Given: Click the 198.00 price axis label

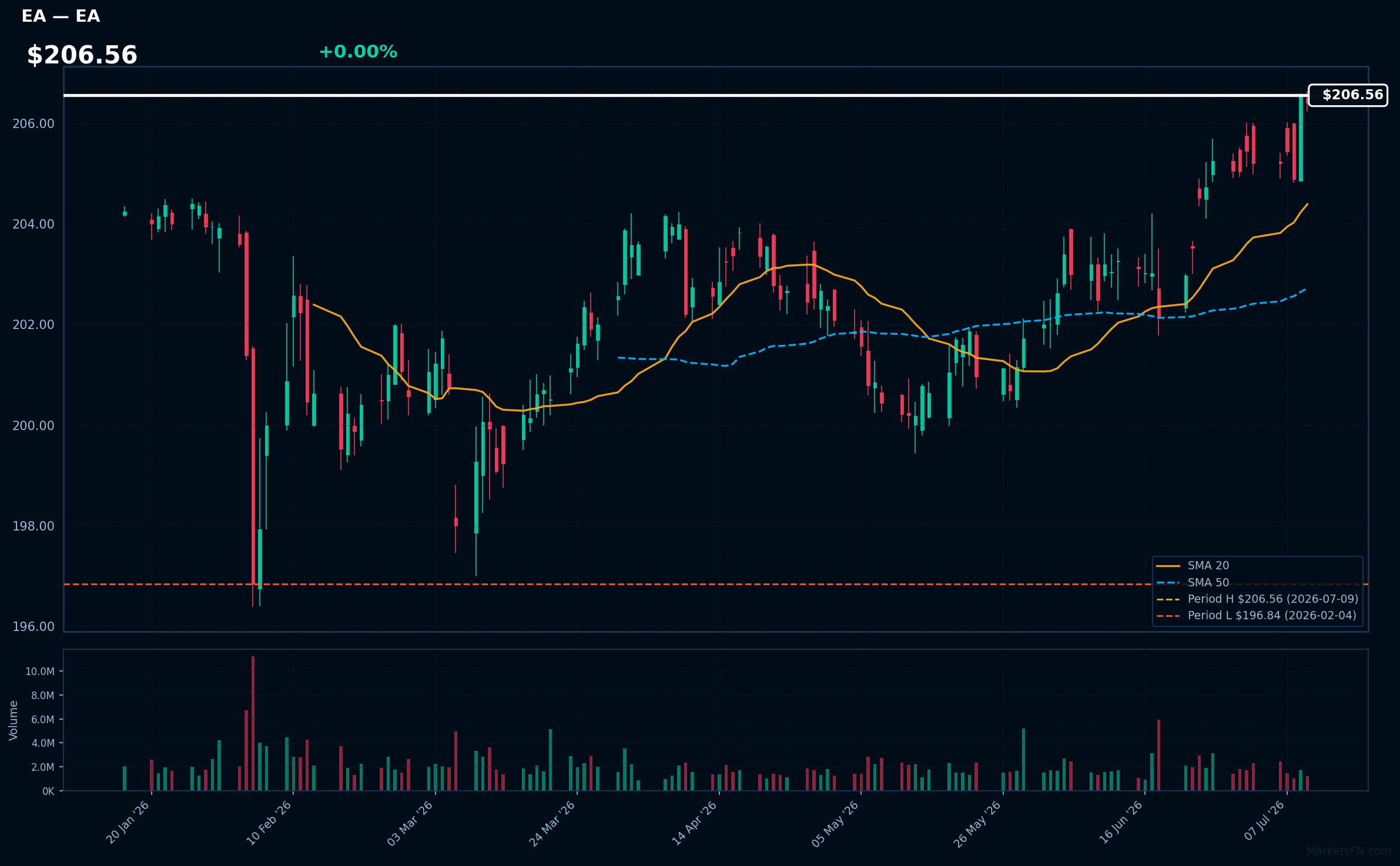Looking at the screenshot, I should point(34,526).
